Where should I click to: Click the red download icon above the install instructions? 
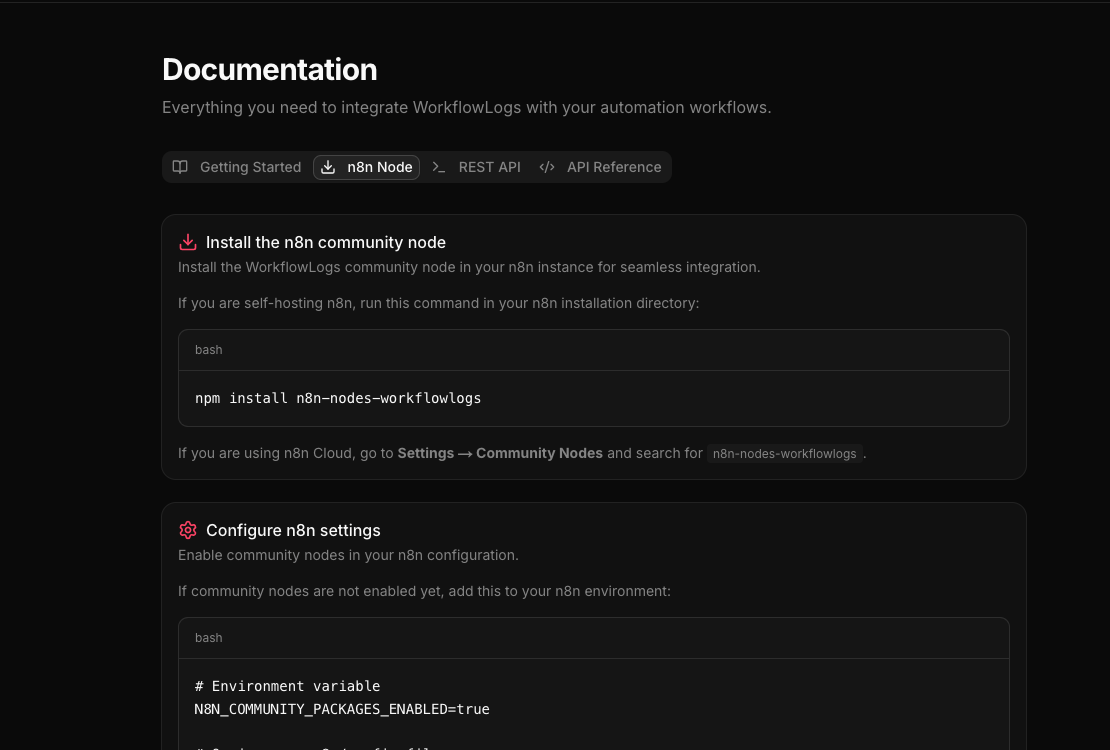[188, 242]
